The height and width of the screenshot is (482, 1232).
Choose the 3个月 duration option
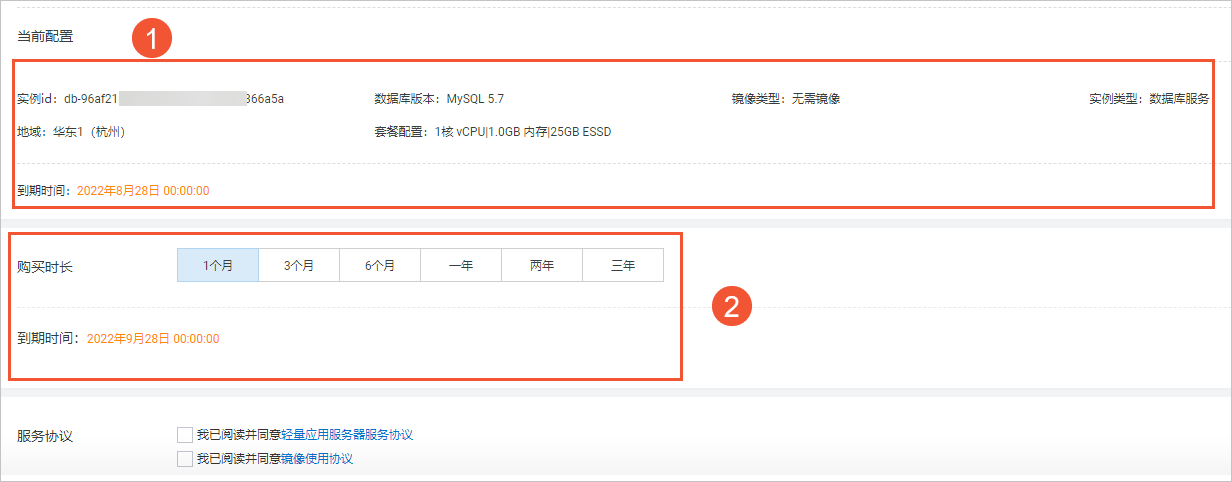pyautogui.click(x=299, y=266)
